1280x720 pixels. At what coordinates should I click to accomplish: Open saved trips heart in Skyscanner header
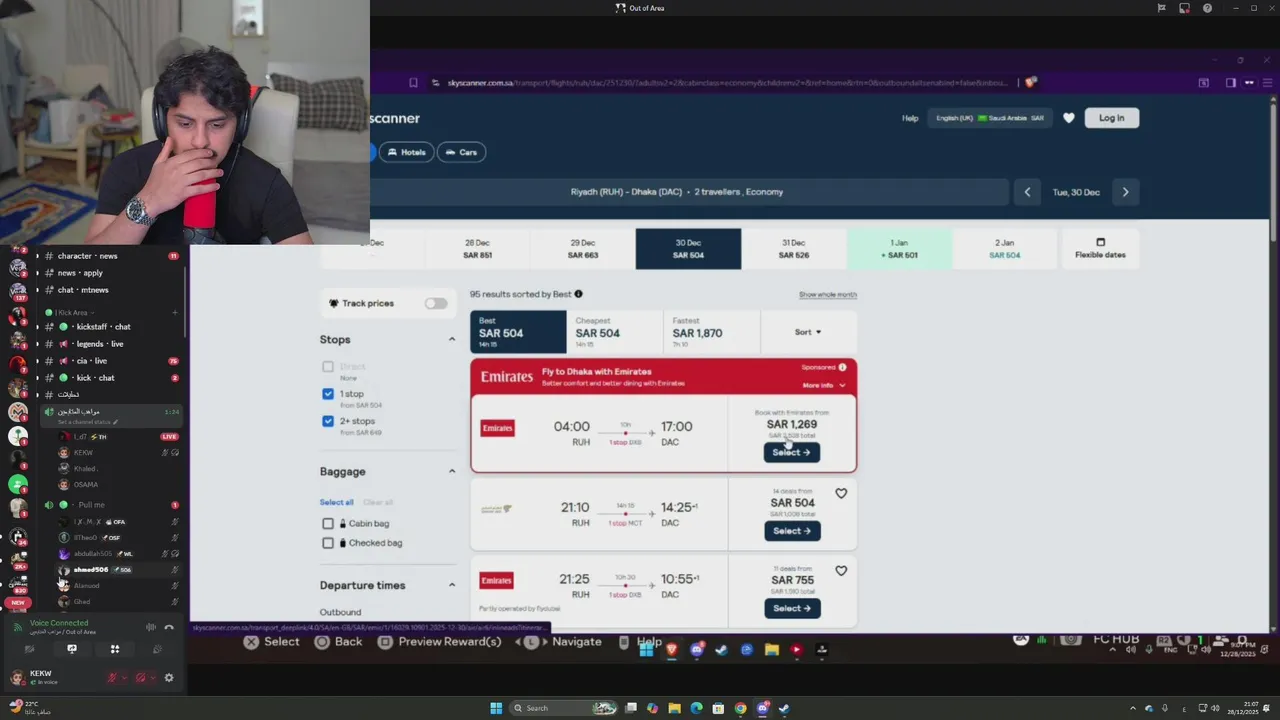point(1069,118)
